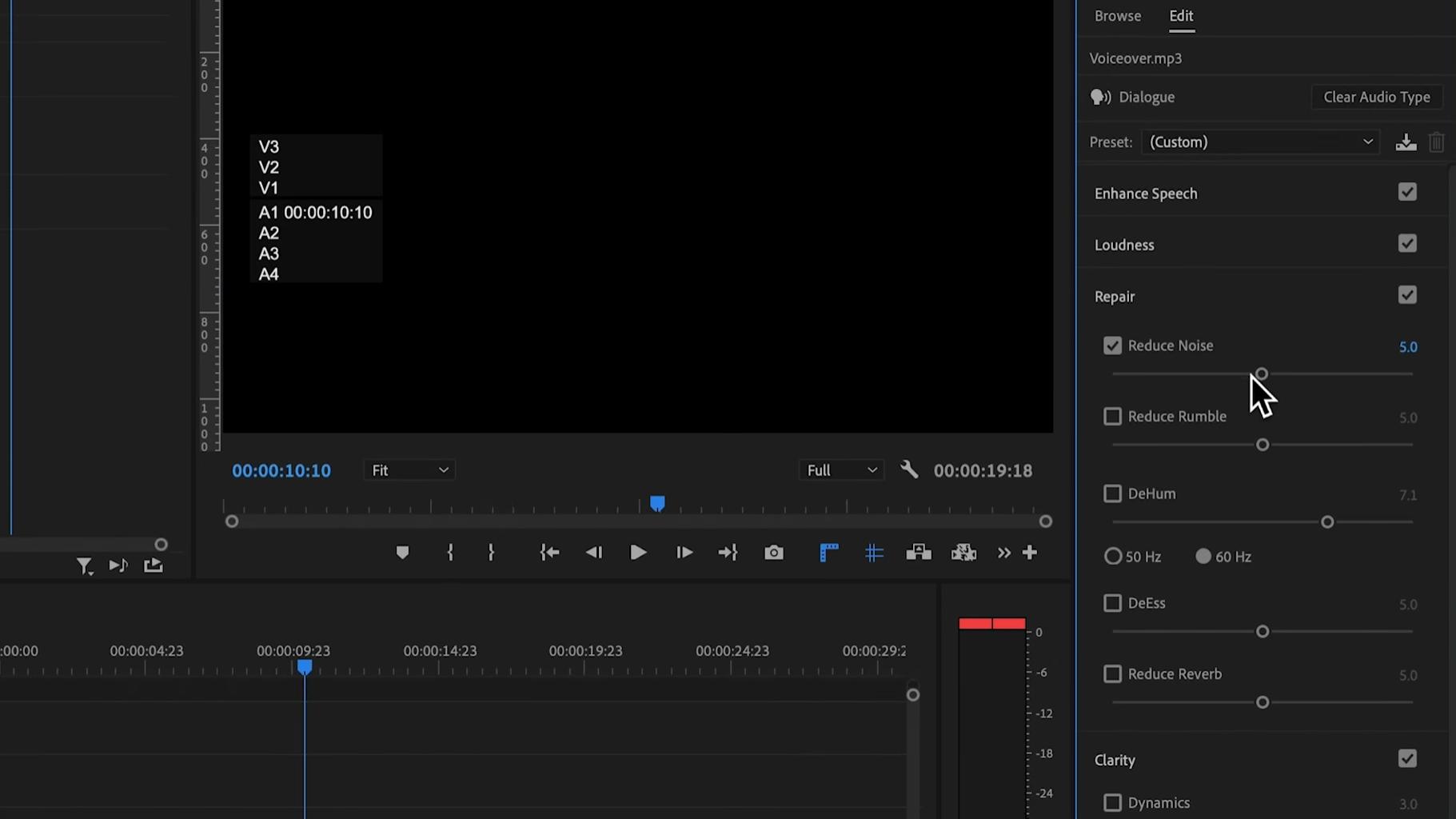The width and height of the screenshot is (1456, 819).
Task: Toggle the rulers display icon
Action: coord(829,553)
